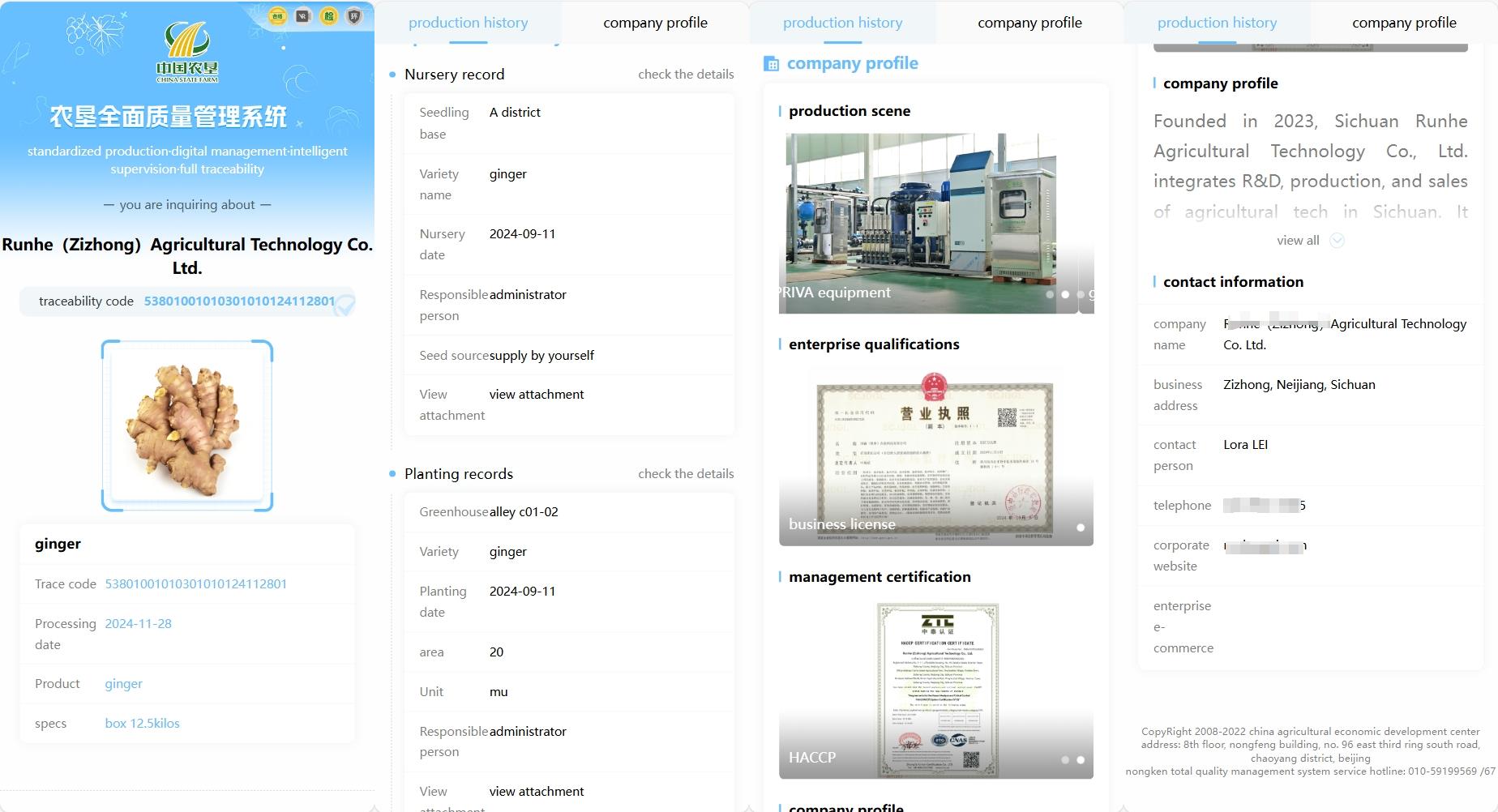Image resolution: width=1498 pixels, height=812 pixels.
Task: Click the blurred corporate website value
Action: (1265, 545)
